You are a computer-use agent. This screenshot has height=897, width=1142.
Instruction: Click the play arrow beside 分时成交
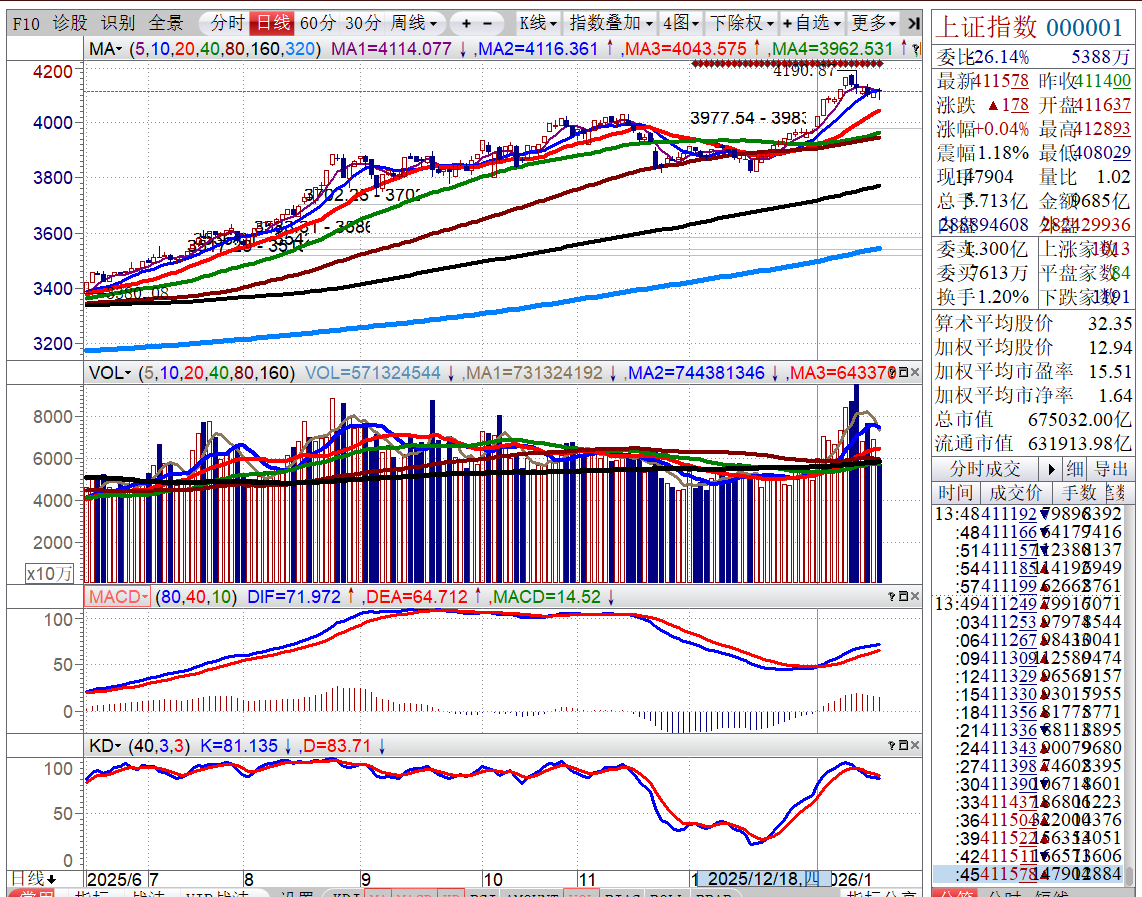click(x=1050, y=469)
